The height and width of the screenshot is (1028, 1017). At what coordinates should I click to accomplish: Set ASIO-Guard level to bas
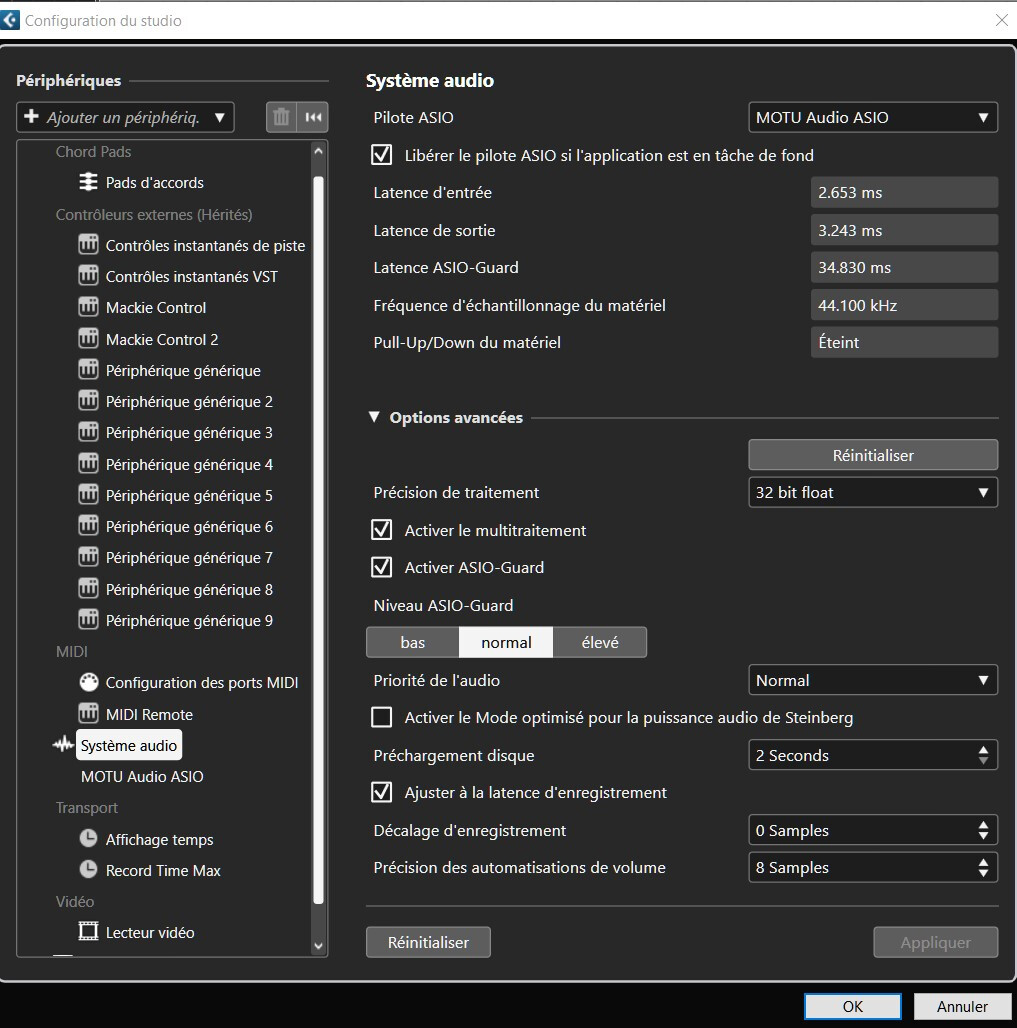pyautogui.click(x=412, y=642)
